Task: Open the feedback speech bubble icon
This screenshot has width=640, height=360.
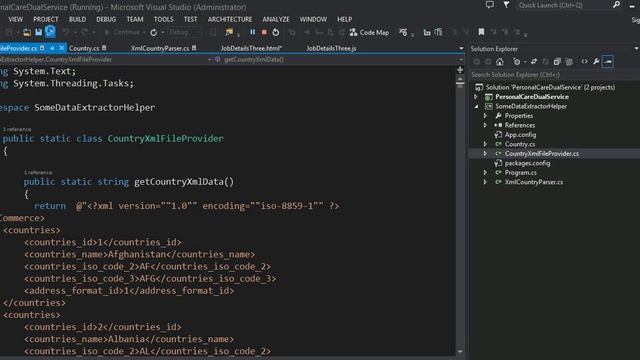Action: tap(490, 5)
